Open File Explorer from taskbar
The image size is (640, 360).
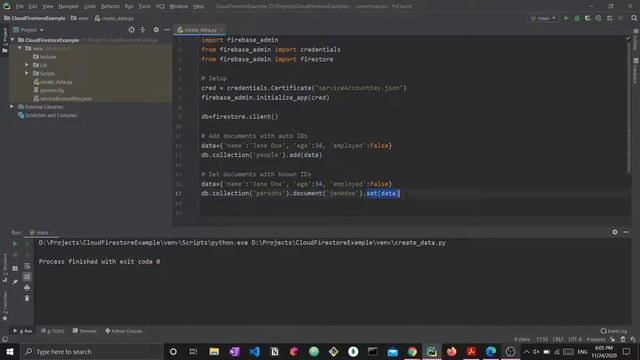coord(214,351)
